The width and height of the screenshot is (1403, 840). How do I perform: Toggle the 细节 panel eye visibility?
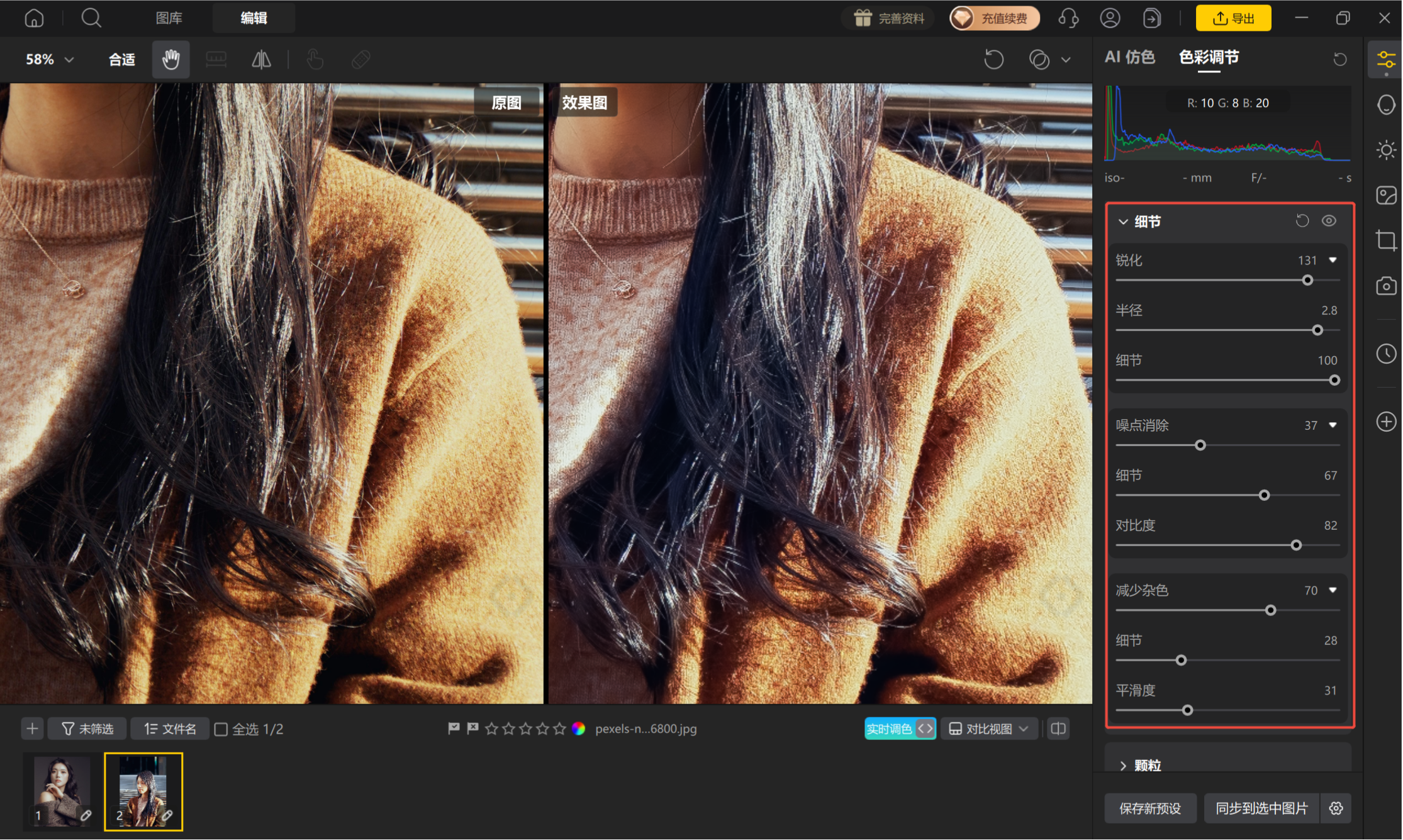(1329, 221)
